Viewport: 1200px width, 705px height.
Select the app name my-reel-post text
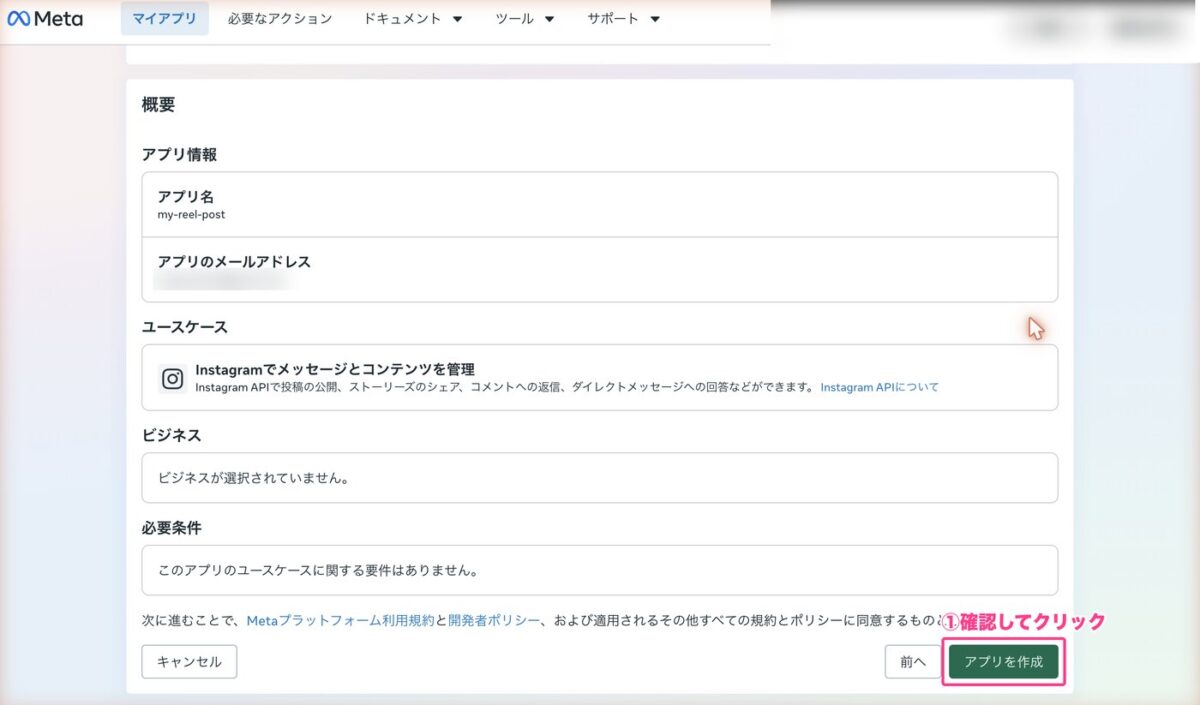[191, 215]
